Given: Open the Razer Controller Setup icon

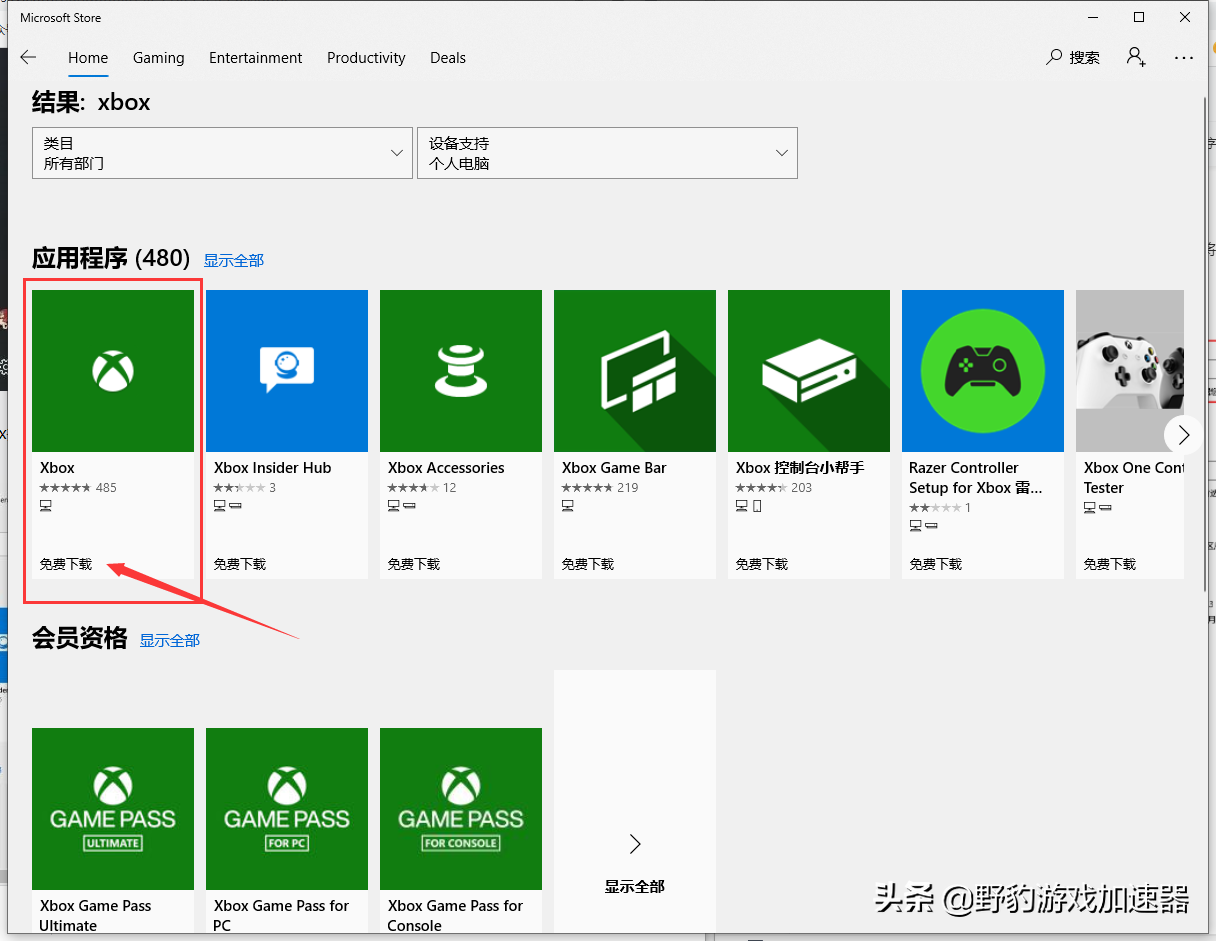Looking at the screenshot, I should pyautogui.click(x=983, y=371).
